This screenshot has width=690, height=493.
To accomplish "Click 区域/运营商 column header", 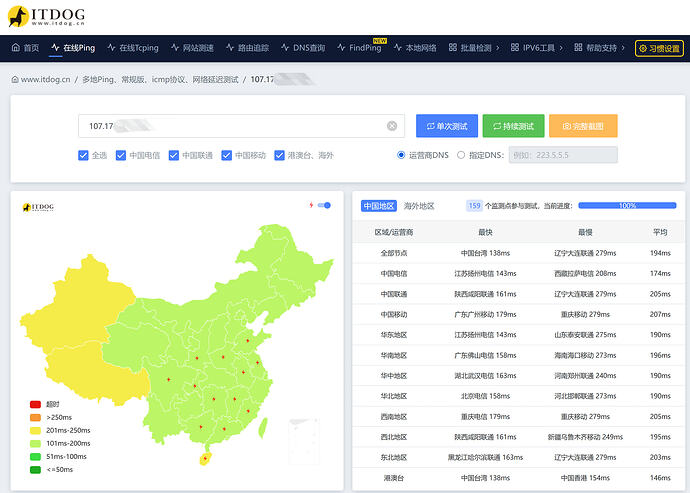I will [394, 232].
